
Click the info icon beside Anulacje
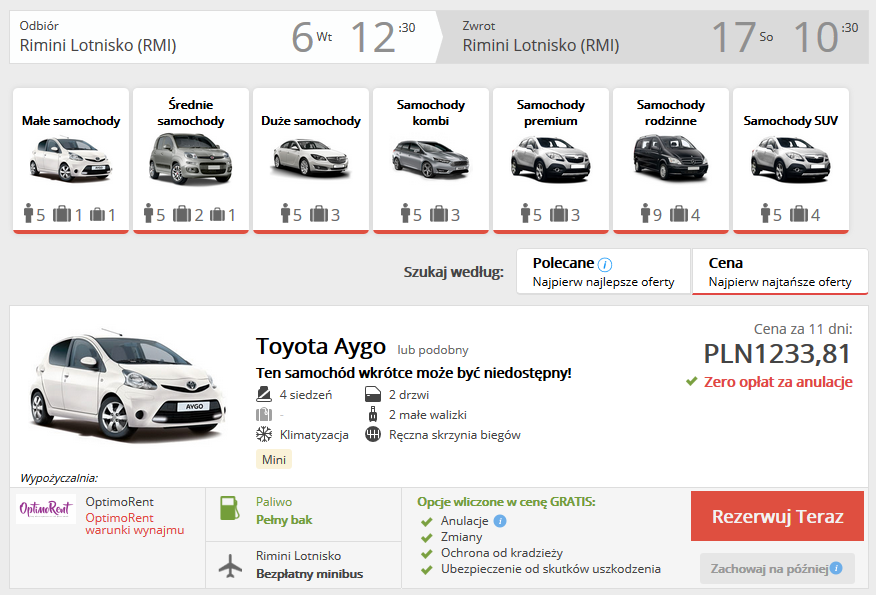[x=500, y=521]
